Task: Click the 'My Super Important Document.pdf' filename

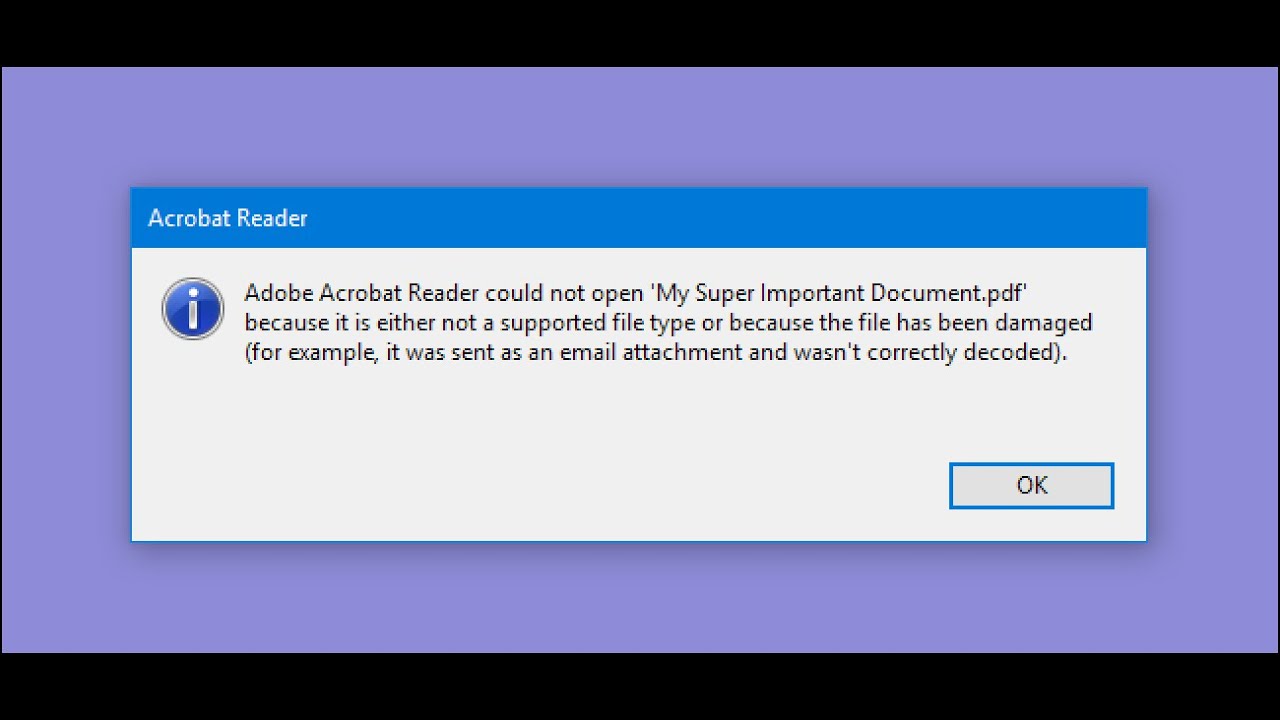Action: pos(841,294)
